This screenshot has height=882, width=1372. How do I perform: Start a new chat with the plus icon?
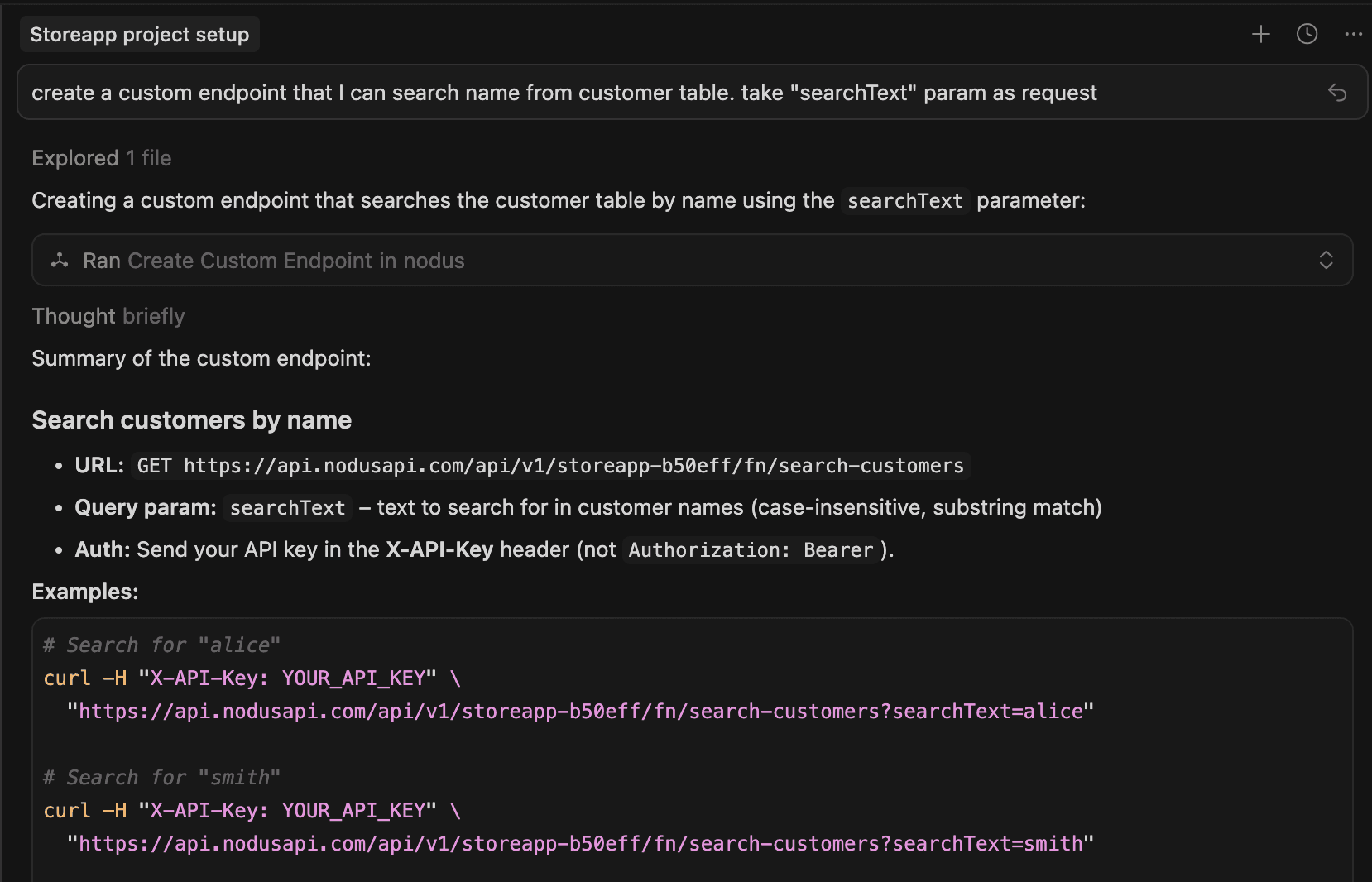1260,34
